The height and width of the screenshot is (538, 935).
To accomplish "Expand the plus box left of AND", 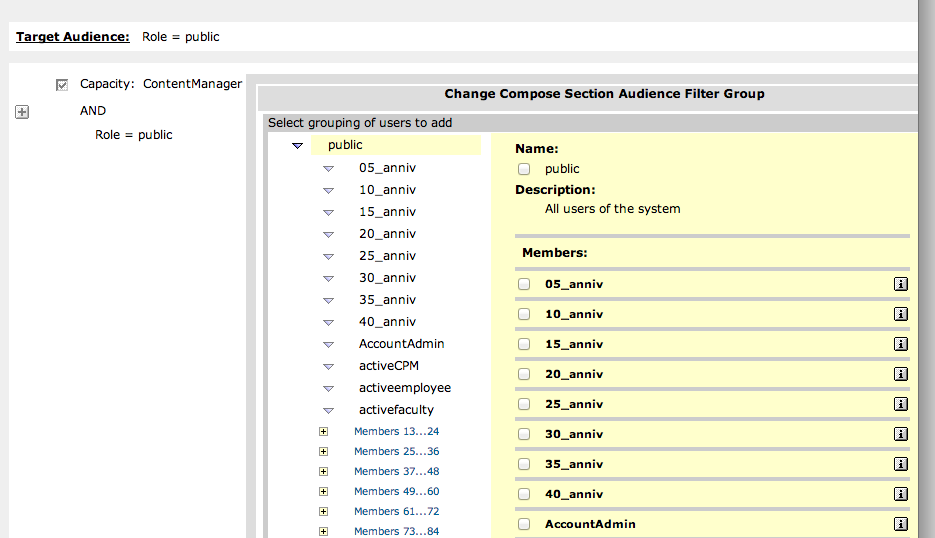I will pyautogui.click(x=22, y=112).
